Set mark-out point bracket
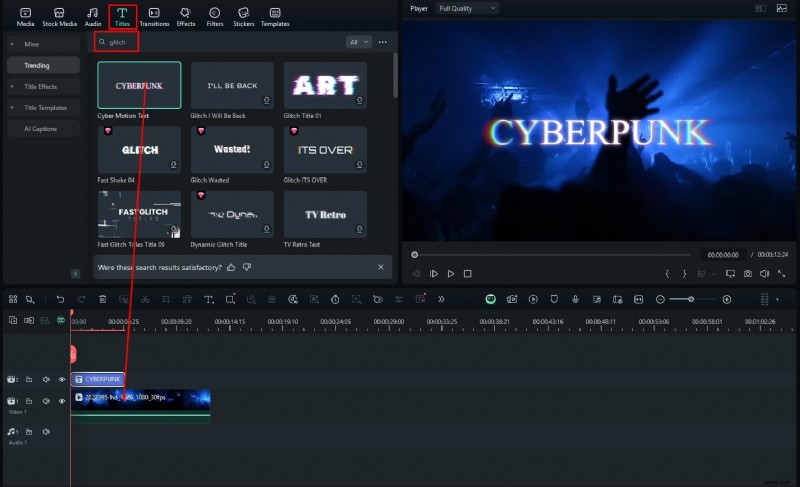 click(x=684, y=274)
